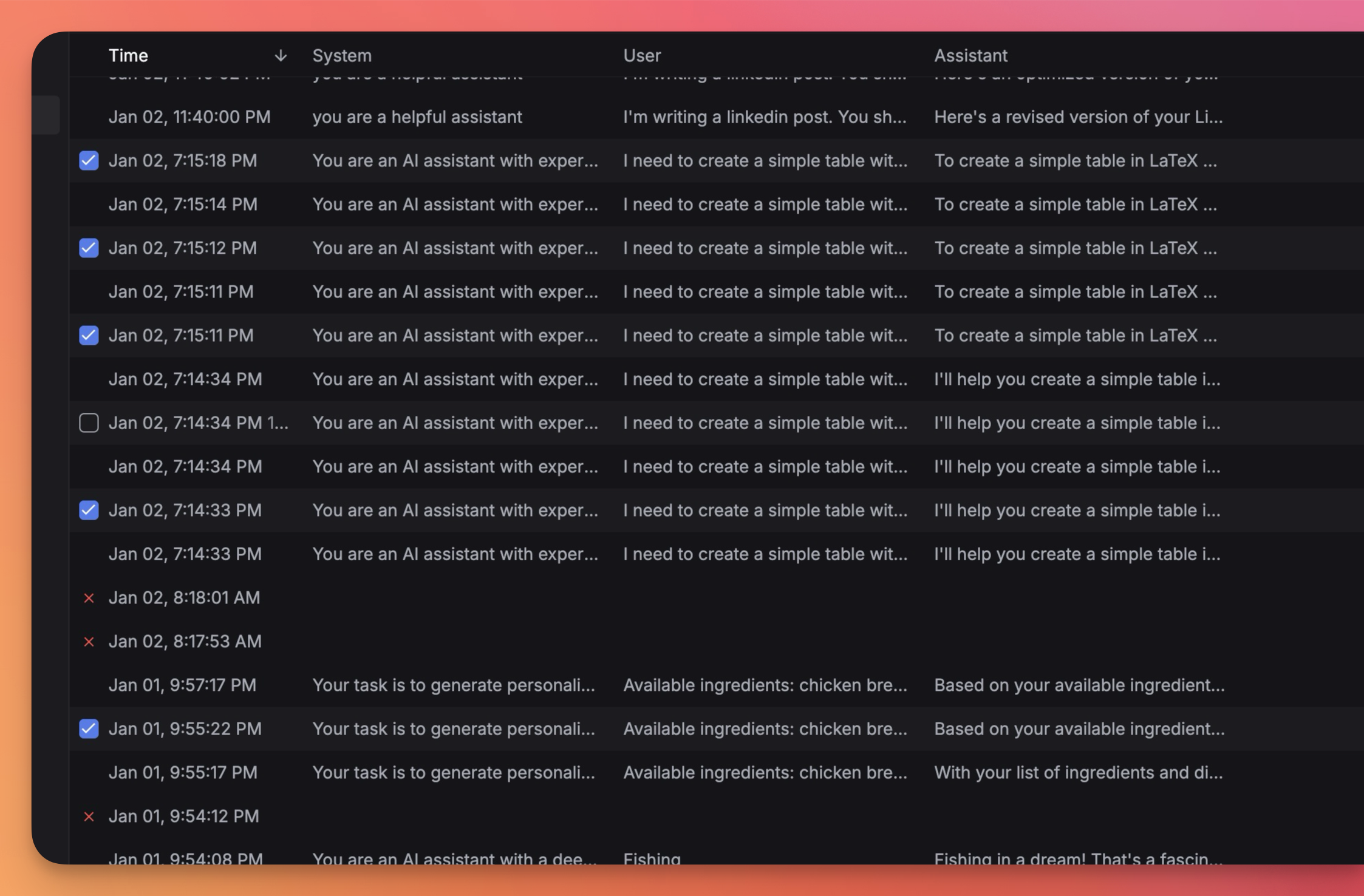Open the 'you are a helpful assistant' system cell at 11:40:00 PM

(x=417, y=117)
